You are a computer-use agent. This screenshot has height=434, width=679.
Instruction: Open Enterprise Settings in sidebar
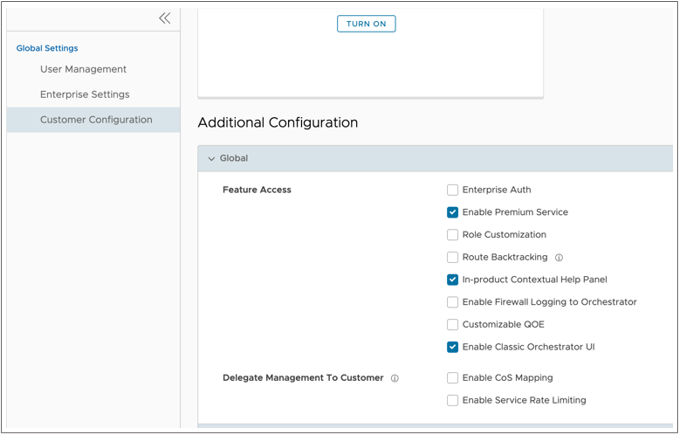[84, 94]
